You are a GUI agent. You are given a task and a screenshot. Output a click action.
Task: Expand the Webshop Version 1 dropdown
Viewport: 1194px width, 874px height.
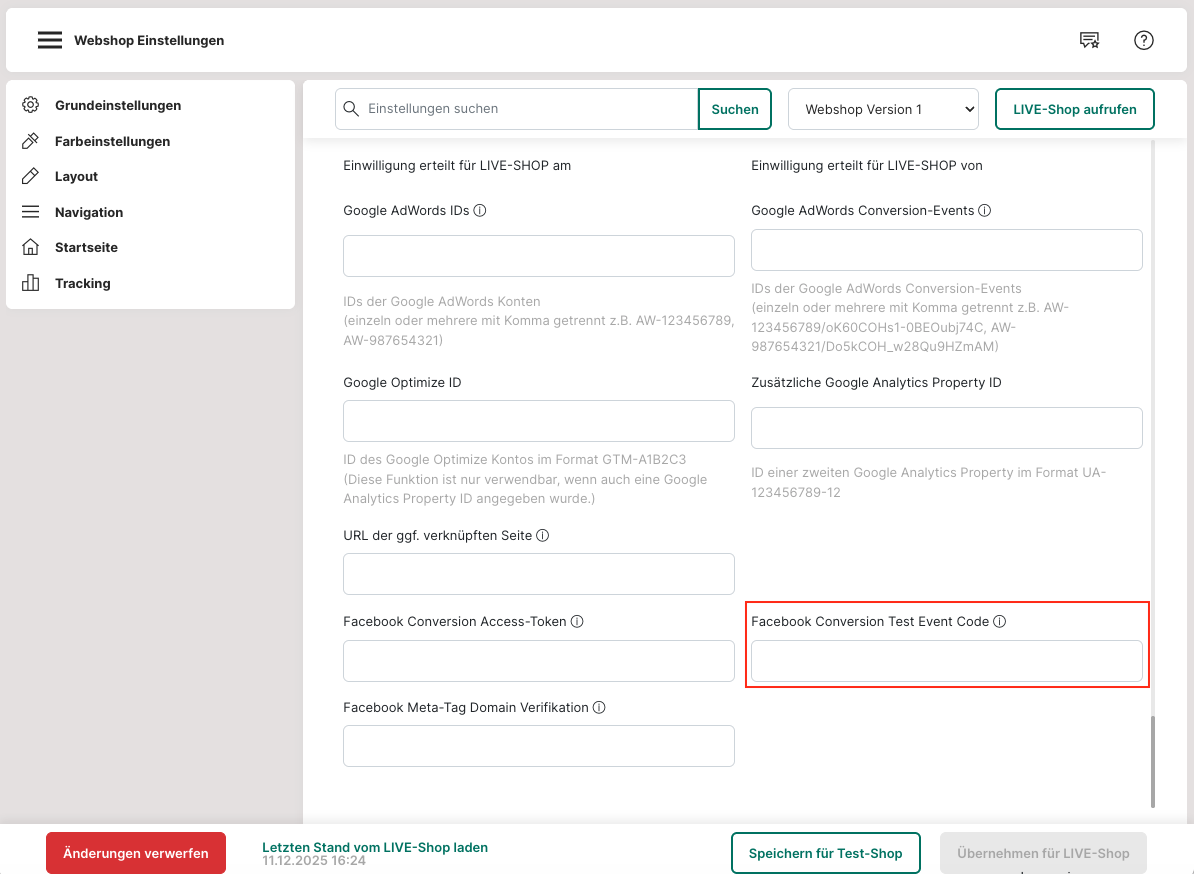(x=882, y=109)
